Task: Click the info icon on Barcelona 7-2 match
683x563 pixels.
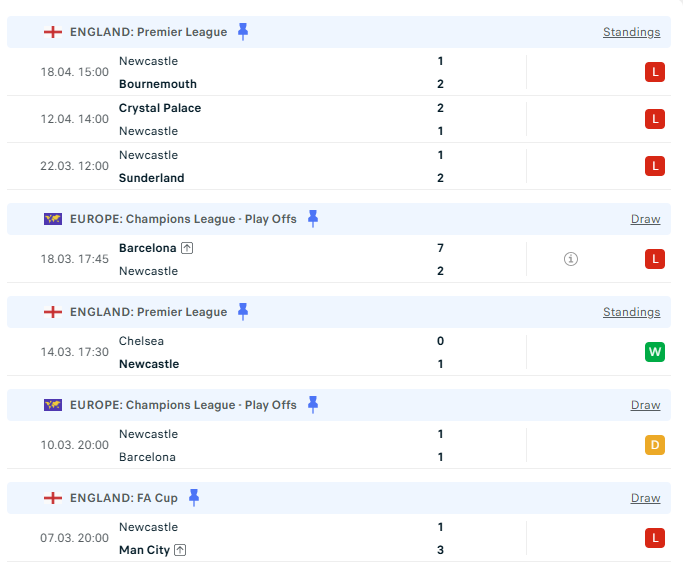Action: pos(571,259)
